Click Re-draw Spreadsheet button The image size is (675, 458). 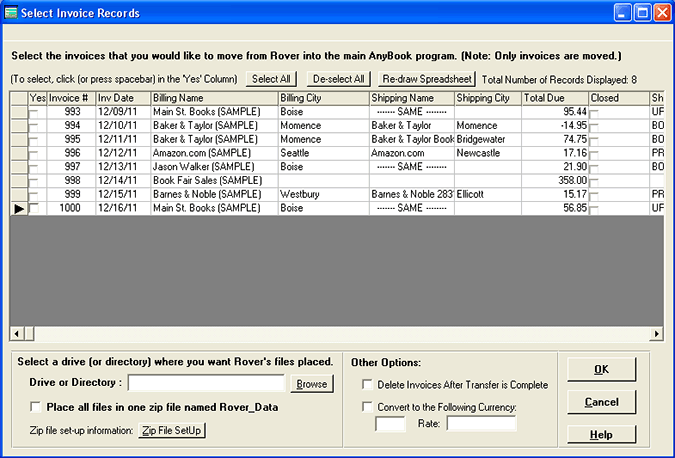(x=427, y=79)
